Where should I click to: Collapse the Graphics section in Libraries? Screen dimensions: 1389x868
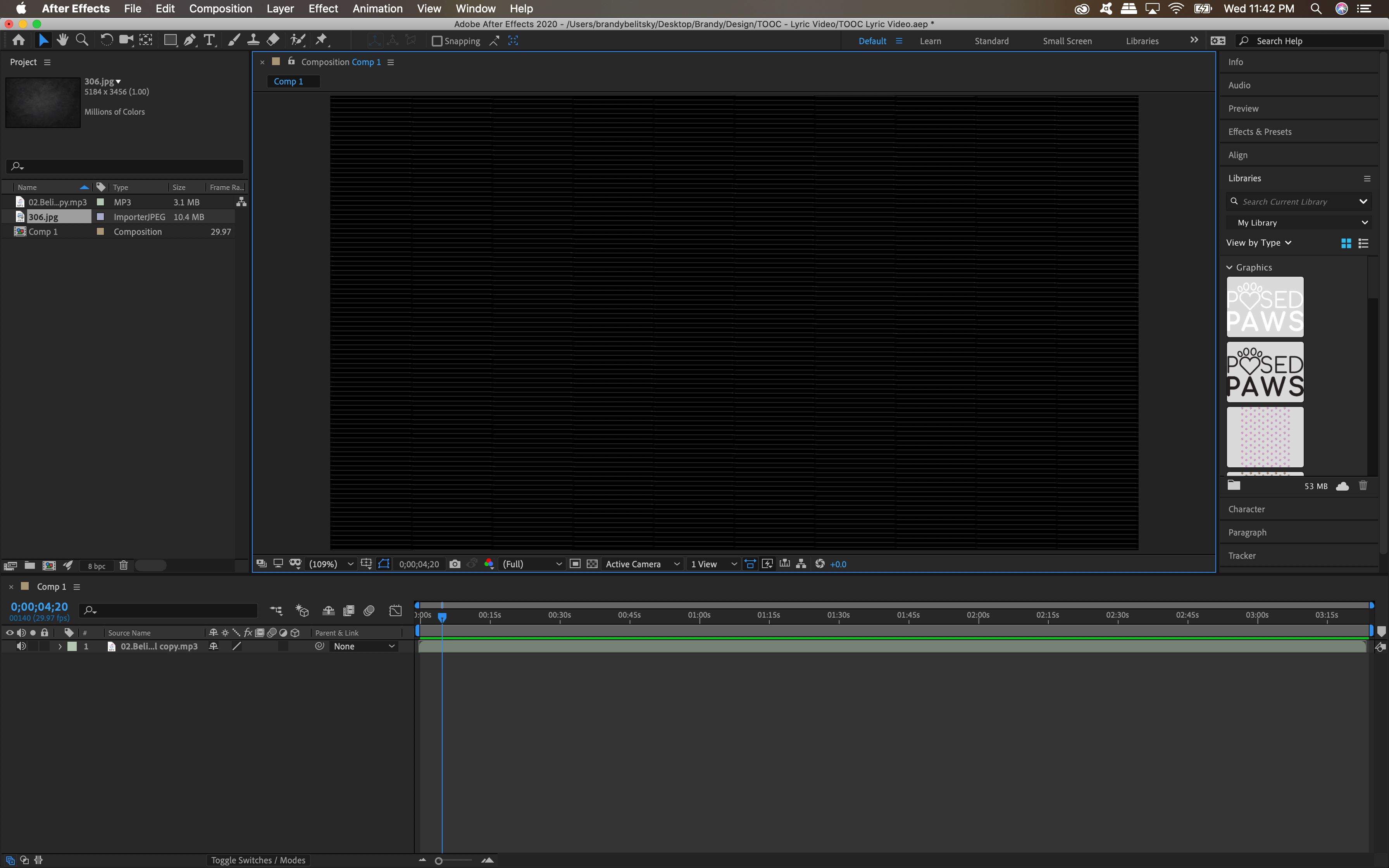(1229, 267)
